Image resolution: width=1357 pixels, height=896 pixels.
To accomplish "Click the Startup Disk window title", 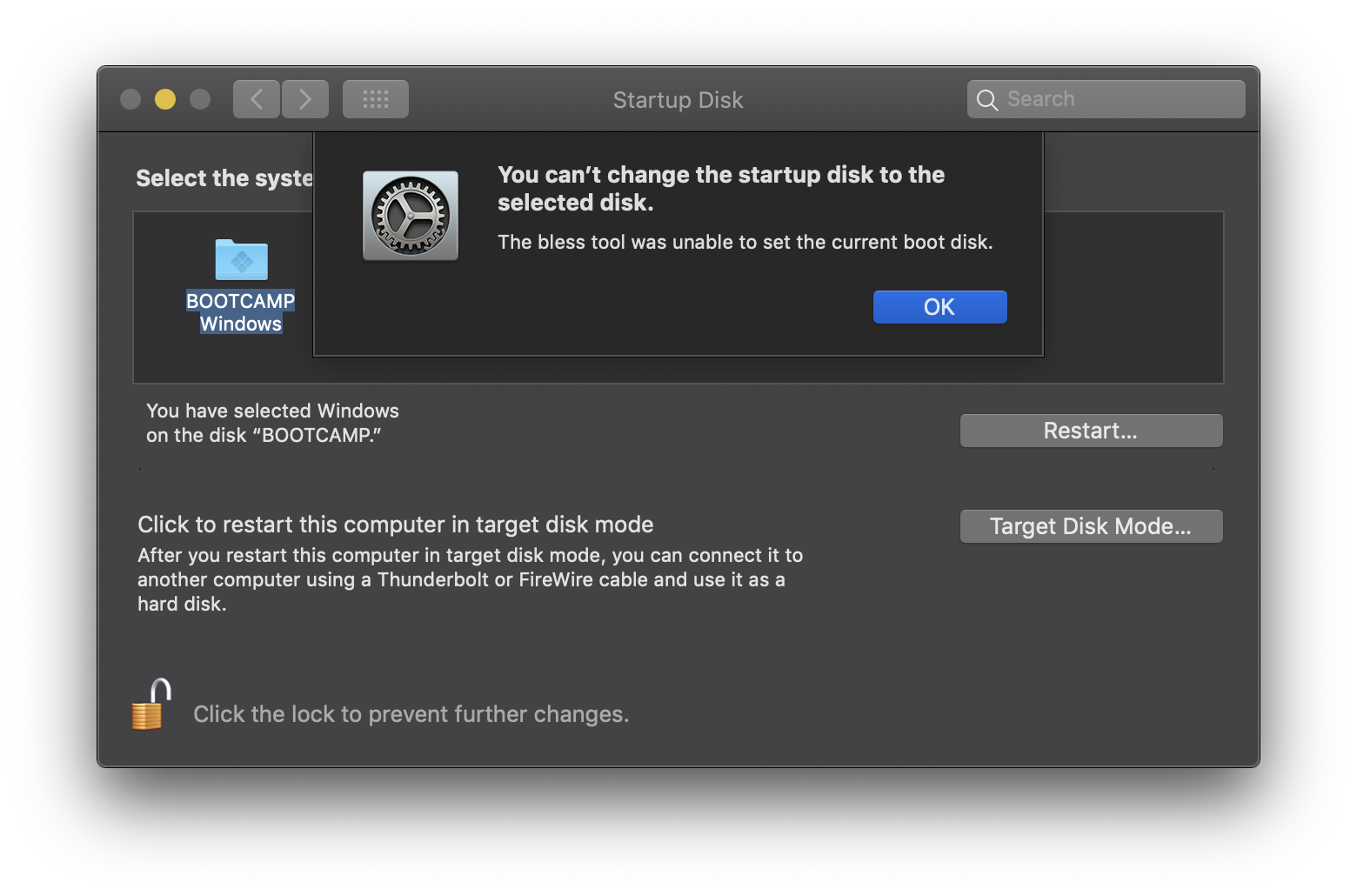I will (x=678, y=100).
